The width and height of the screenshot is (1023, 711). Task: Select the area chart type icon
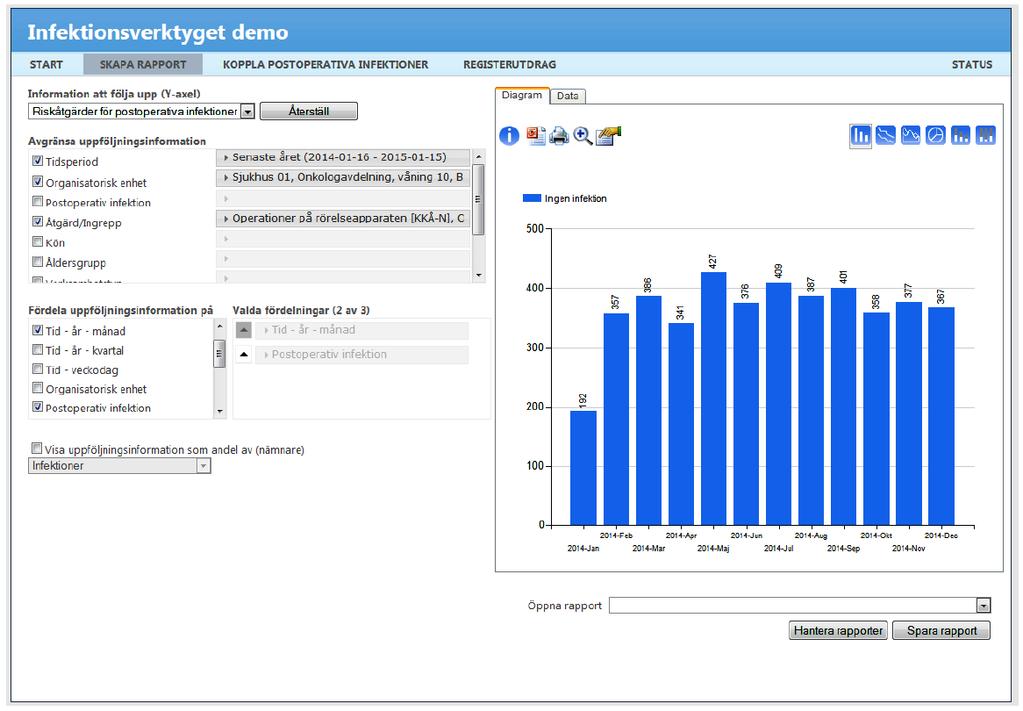click(910, 136)
